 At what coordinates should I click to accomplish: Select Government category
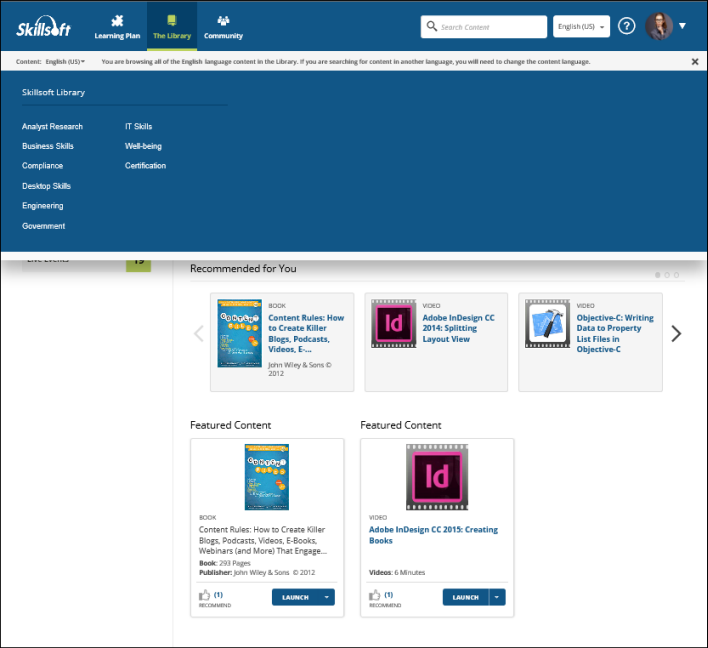[x=43, y=226]
